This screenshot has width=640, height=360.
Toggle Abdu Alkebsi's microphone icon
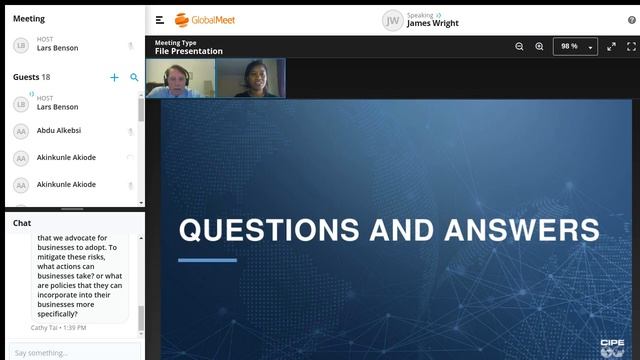(131, 131)
